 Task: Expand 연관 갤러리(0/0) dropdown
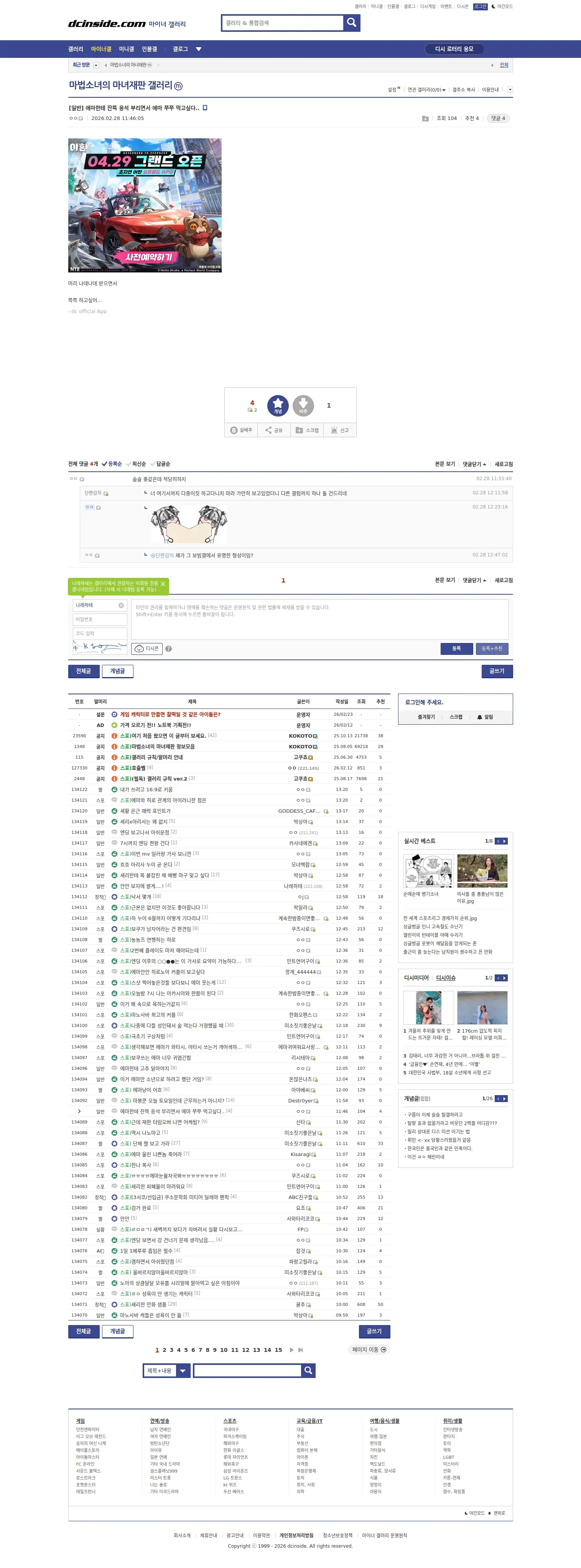(426, 90)
